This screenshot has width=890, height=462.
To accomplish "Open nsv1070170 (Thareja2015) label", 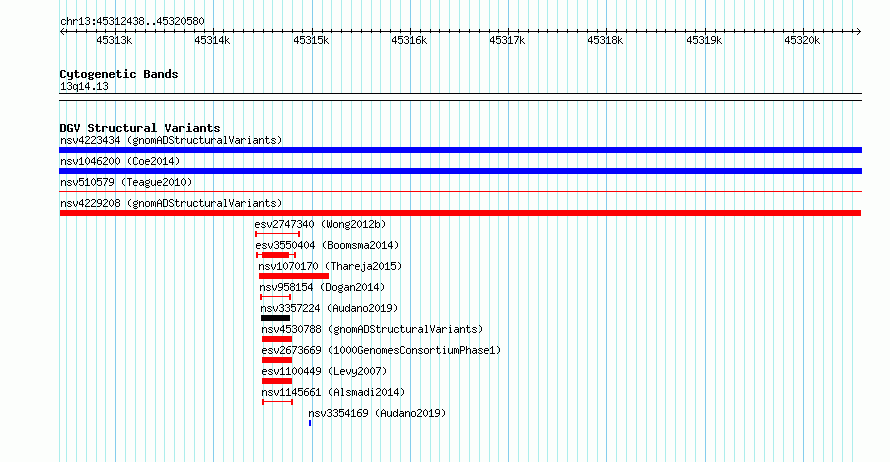I will [330, 266].
